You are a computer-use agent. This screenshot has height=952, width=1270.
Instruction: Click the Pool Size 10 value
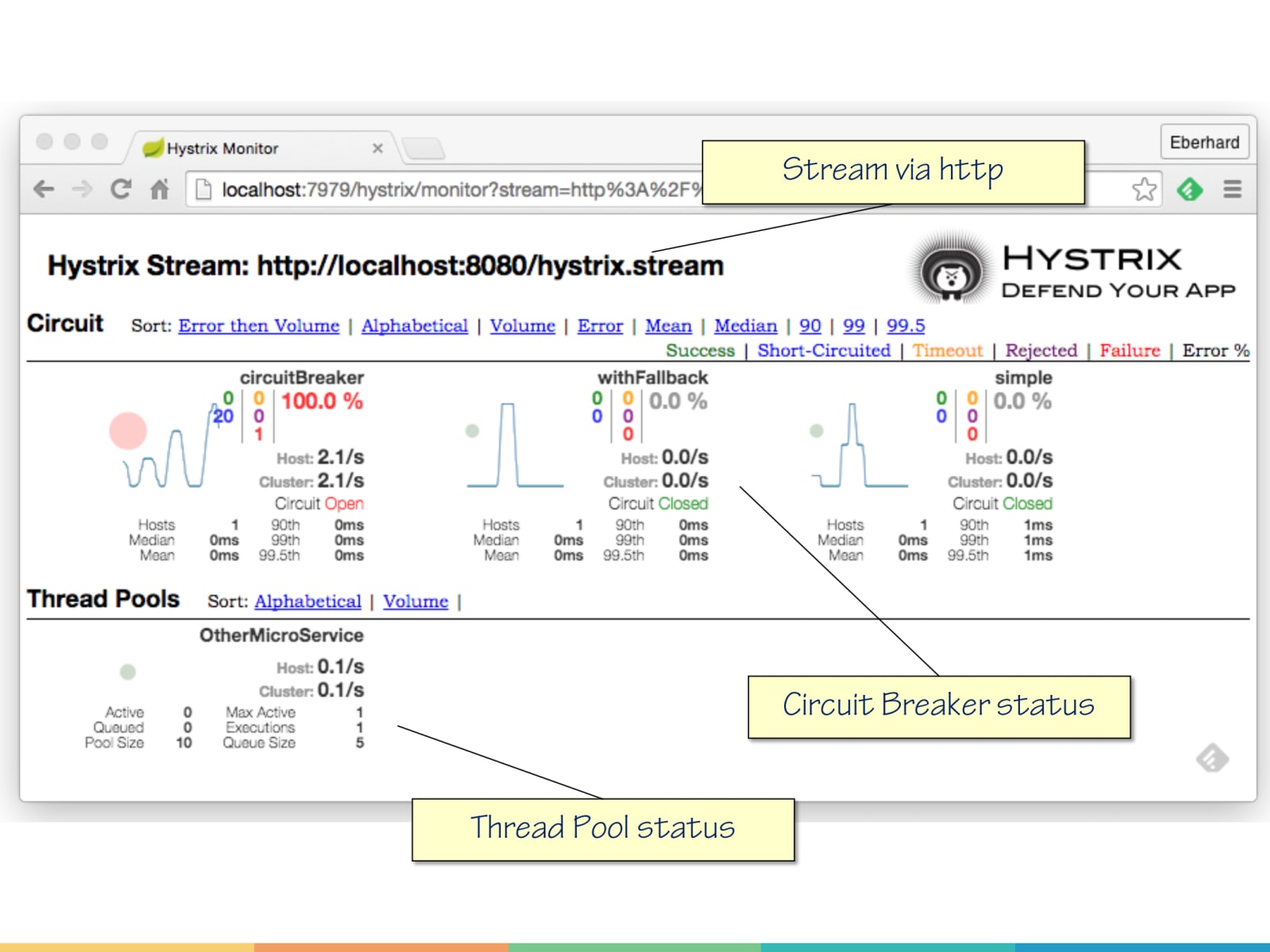184,743
